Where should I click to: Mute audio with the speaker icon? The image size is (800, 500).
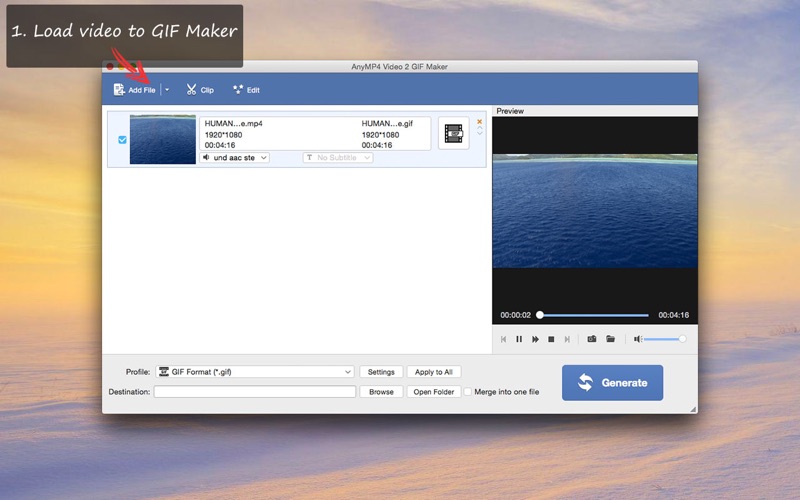[637, 339]
